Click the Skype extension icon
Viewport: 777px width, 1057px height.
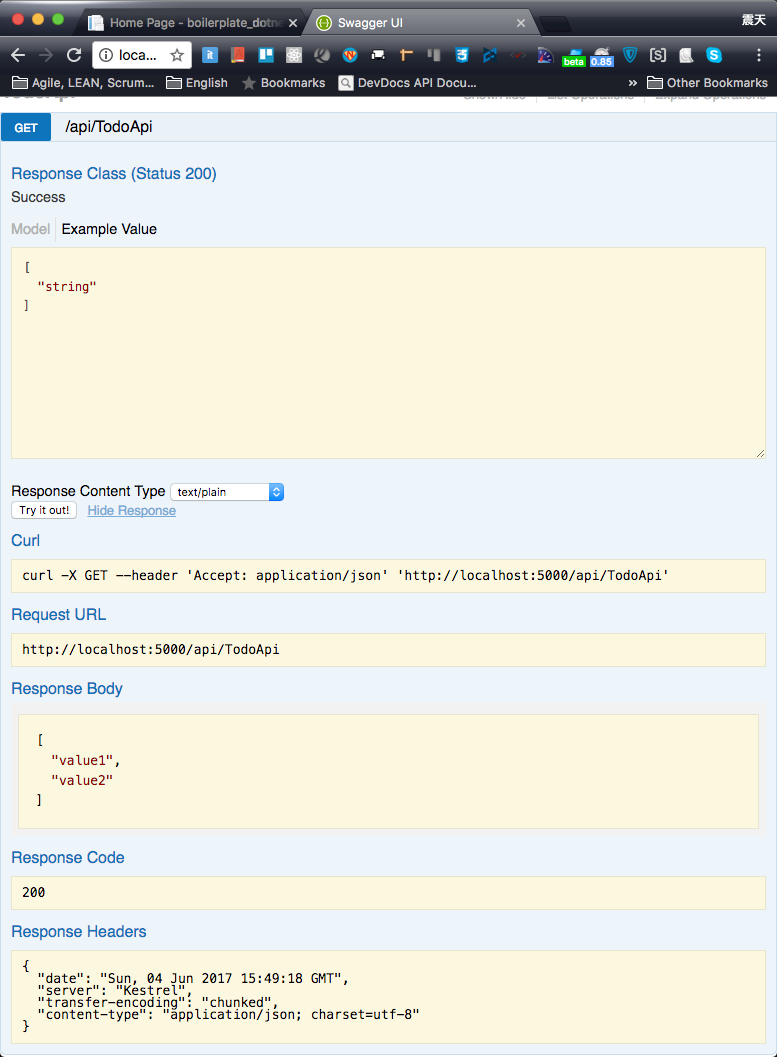[713, 56]
